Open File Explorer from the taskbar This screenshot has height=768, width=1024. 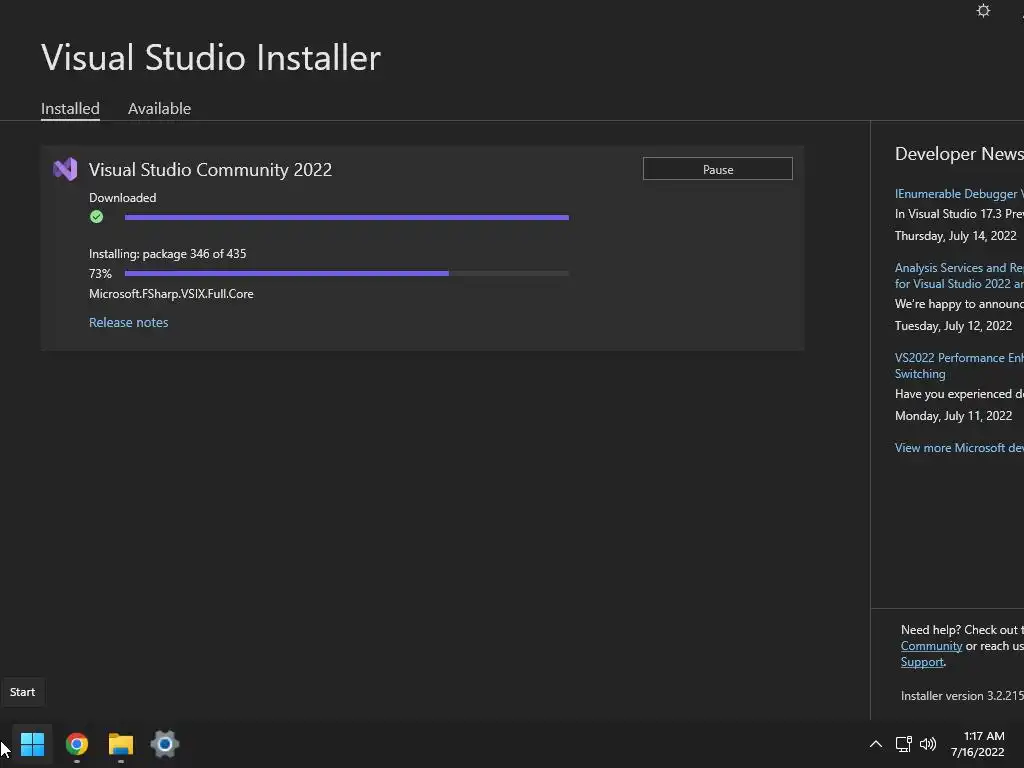[x=121, y=744]
